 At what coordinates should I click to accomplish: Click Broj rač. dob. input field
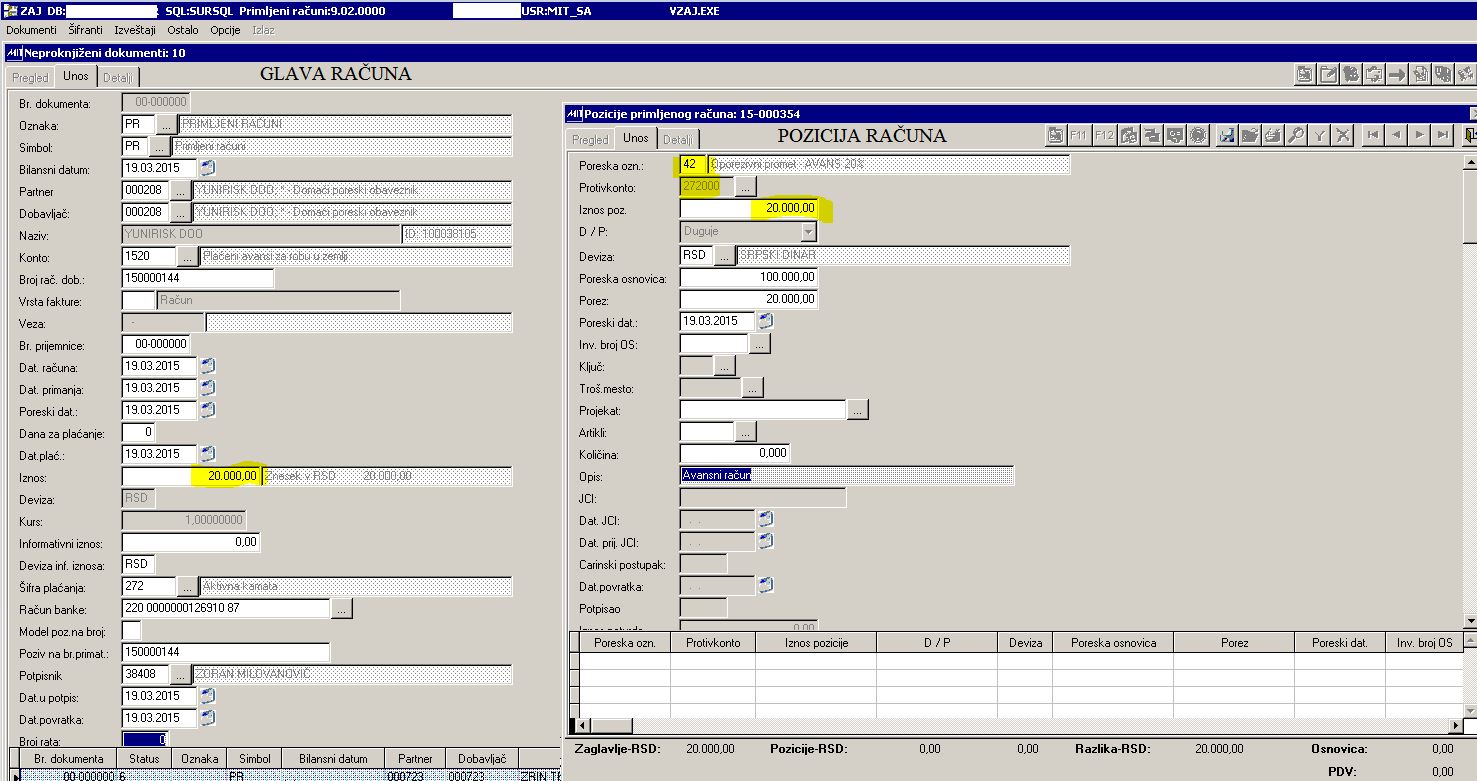(198, 278)
